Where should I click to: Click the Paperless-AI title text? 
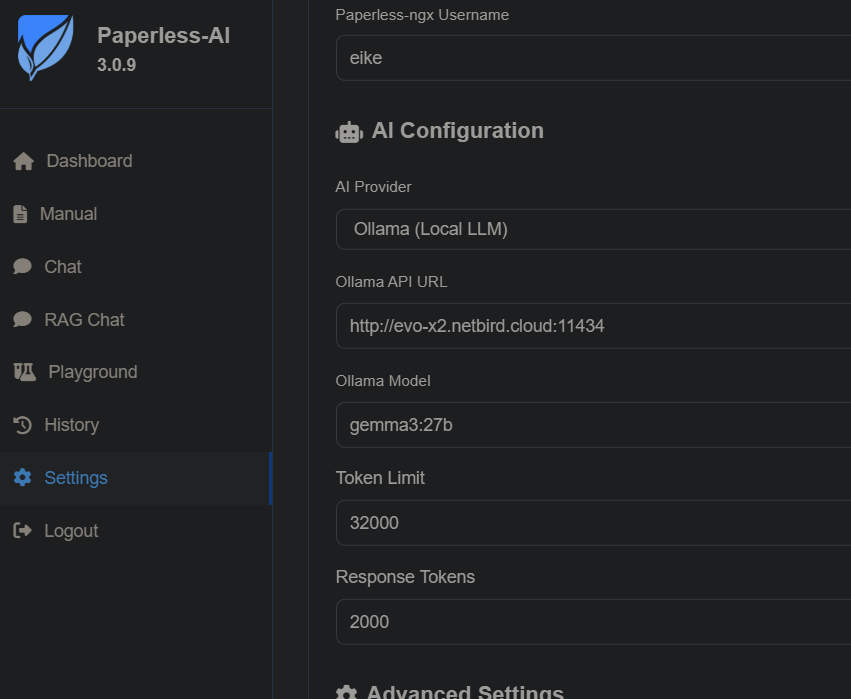tap(163, 36)
